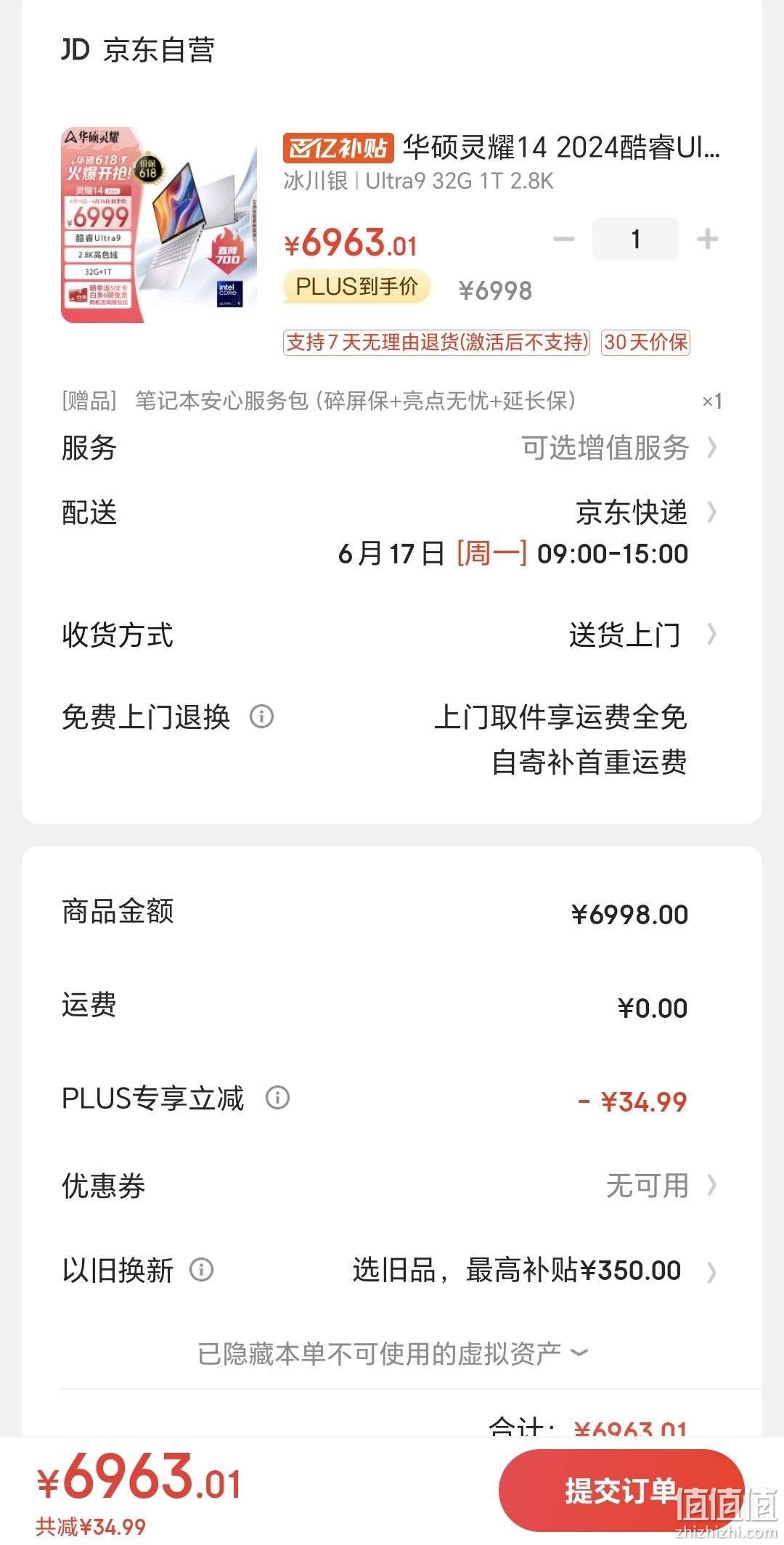Image resolution: width=784 pixels, height=1545 pixels.
Task: Tap the info icon beside 免费上门退换
Action: (262, 717)
